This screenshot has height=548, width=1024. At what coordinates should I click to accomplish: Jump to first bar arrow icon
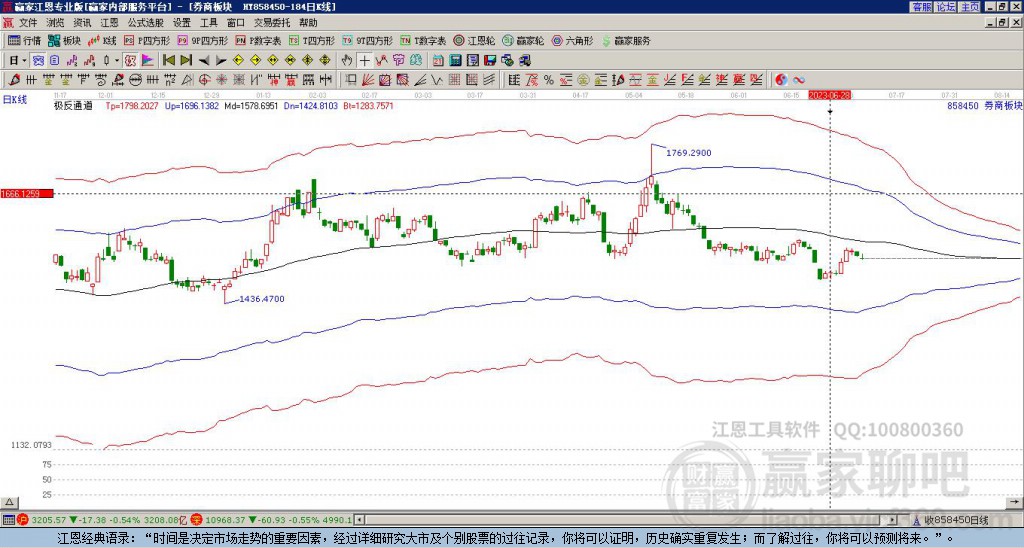pos(168,61)
